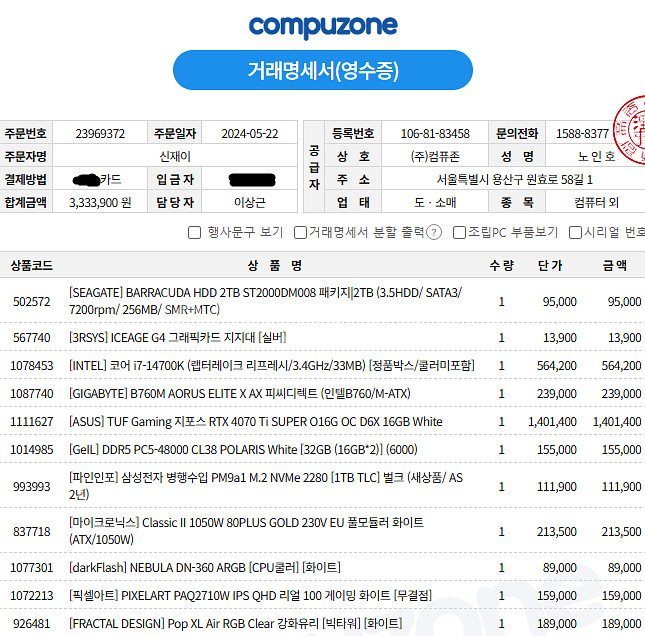This screenshot has width=645, height=636.
Task: Click unit price 89,000 for darkFlash cooler
Action: pos(559,568)
